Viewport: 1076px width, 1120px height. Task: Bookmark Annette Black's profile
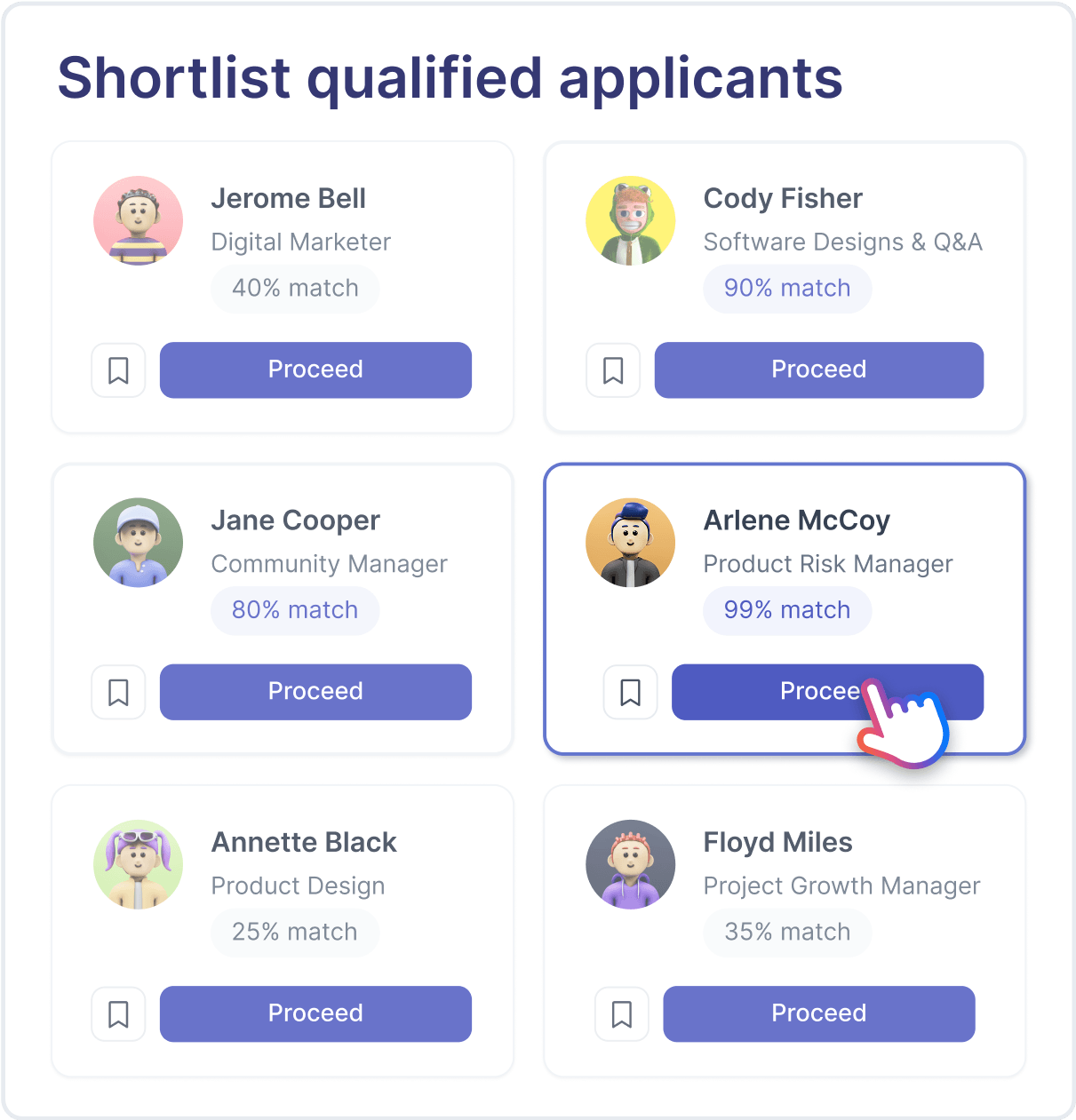click(x=118, y=1013)
